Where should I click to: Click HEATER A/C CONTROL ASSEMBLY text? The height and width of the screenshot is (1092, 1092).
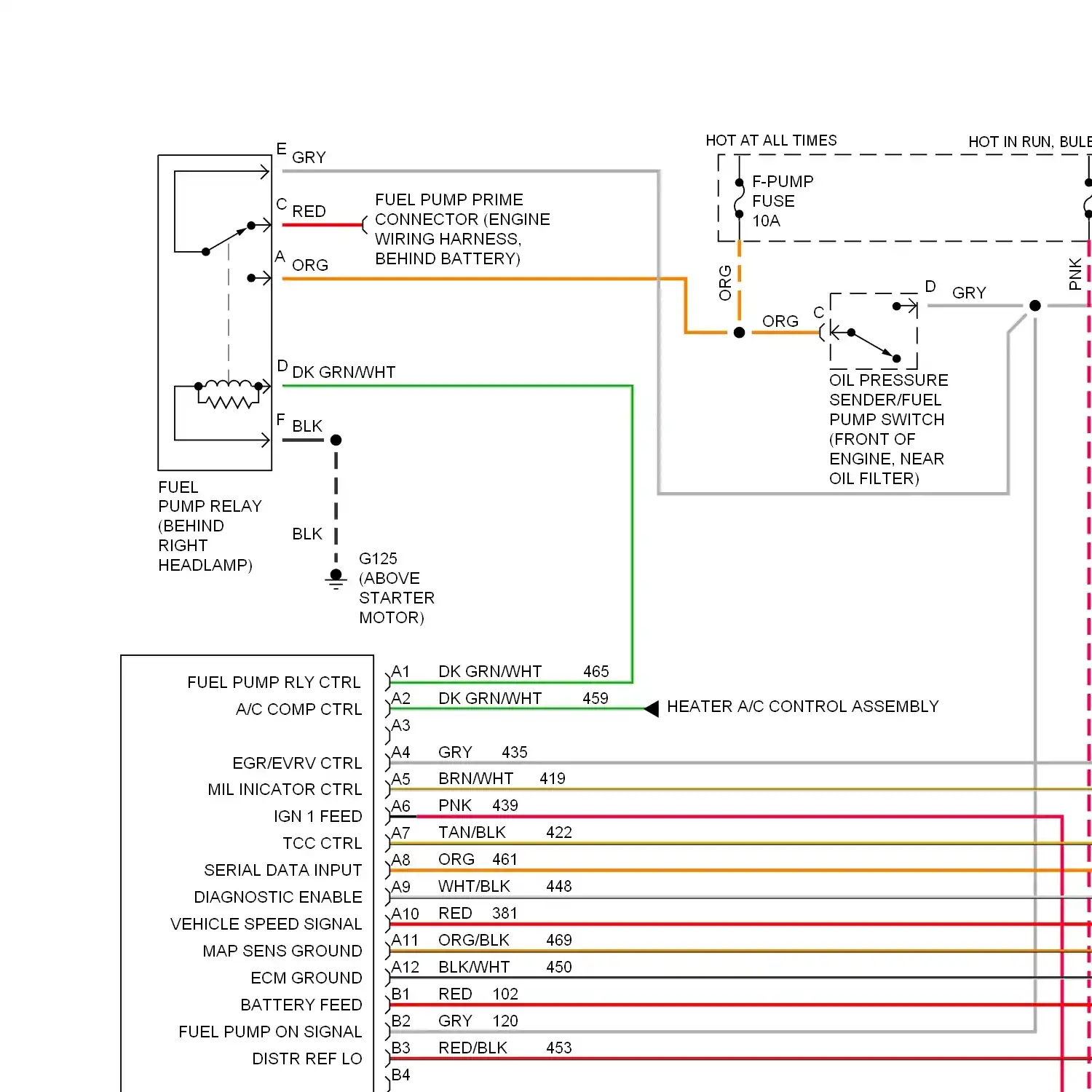tap(802, 706)
